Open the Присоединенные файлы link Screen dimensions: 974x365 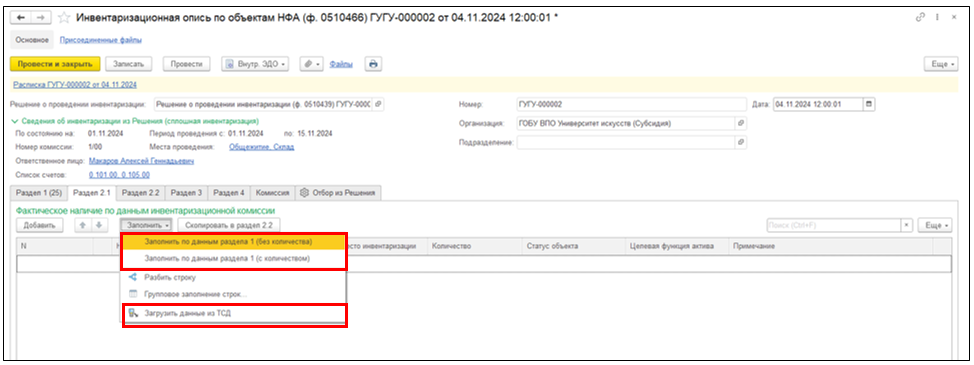pos(101,40)
